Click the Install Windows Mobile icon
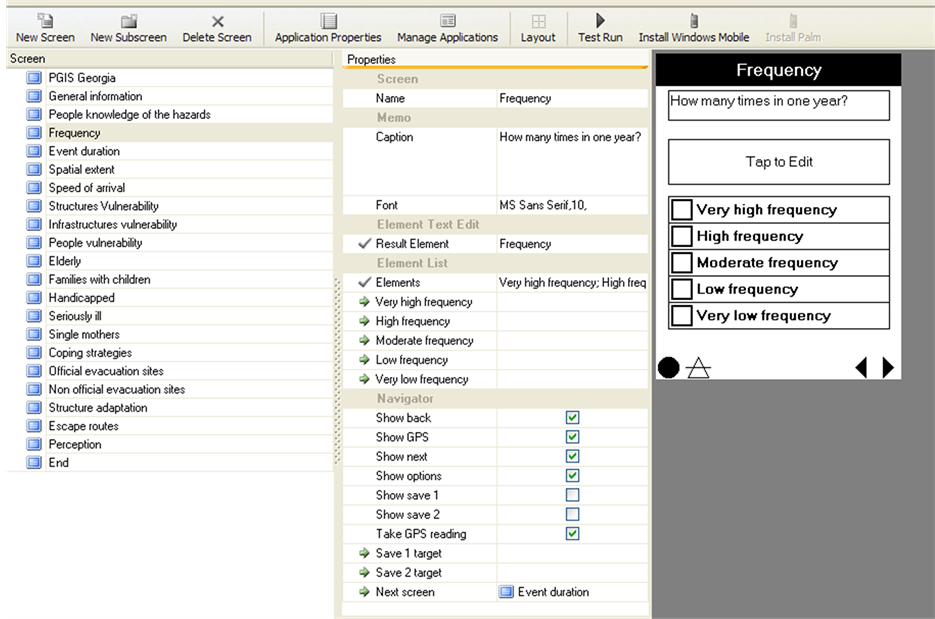This screenshot has width=935, height=619. click(x=694, y=21)
